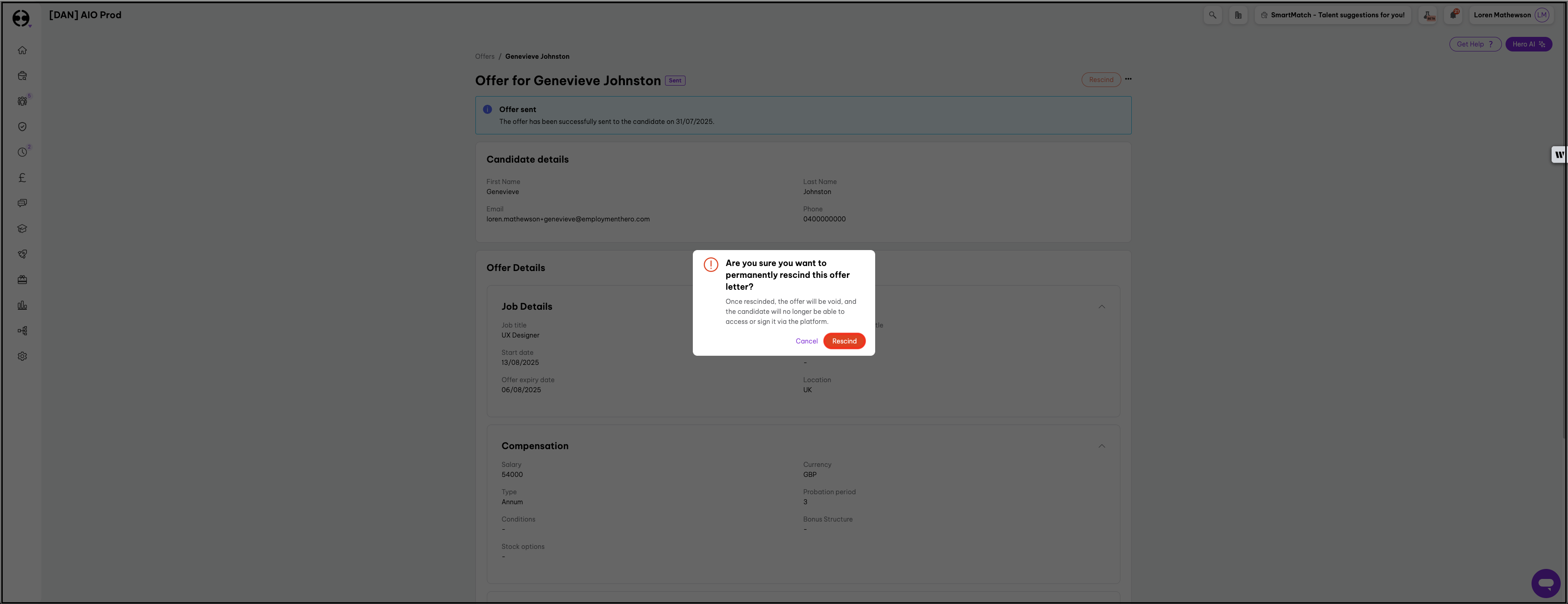Click the people team icon in sidebar
Image resolution: width=1568 pixels, height=604 pixels.
tap(22, 102)
